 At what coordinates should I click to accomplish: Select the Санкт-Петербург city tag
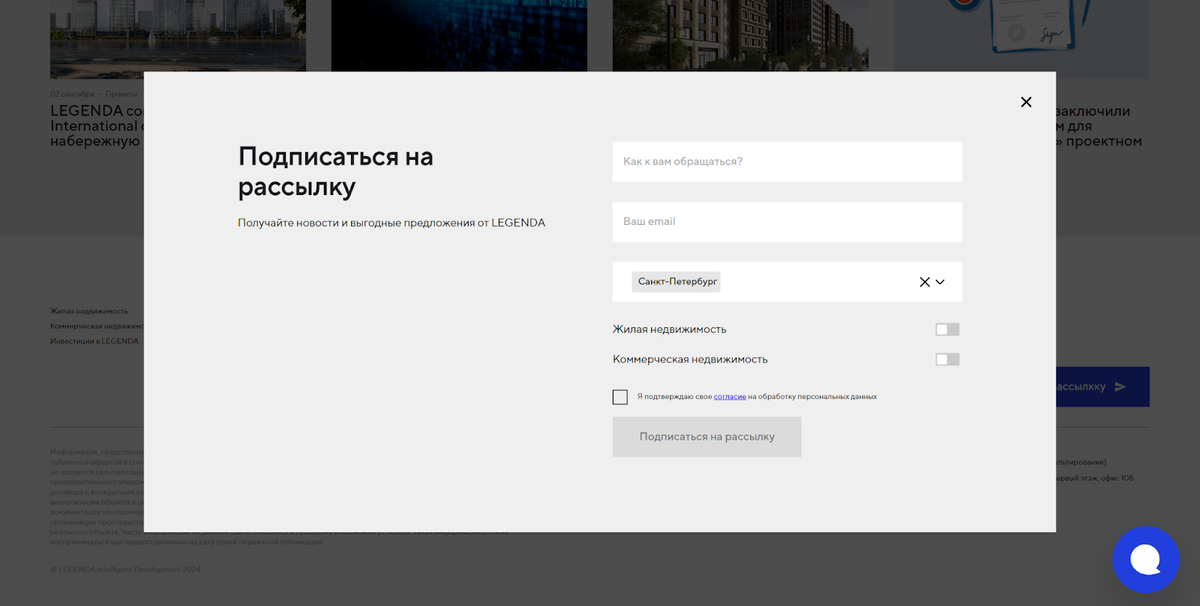pos(676,282)
